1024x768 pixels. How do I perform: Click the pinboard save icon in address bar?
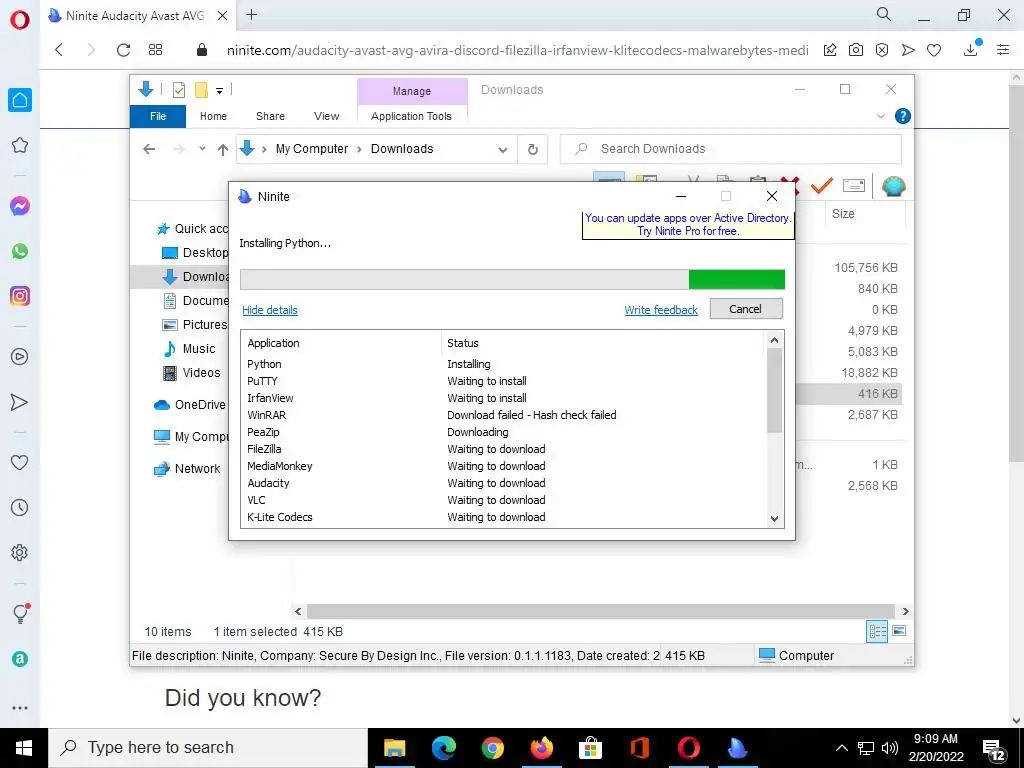(830, 50)
